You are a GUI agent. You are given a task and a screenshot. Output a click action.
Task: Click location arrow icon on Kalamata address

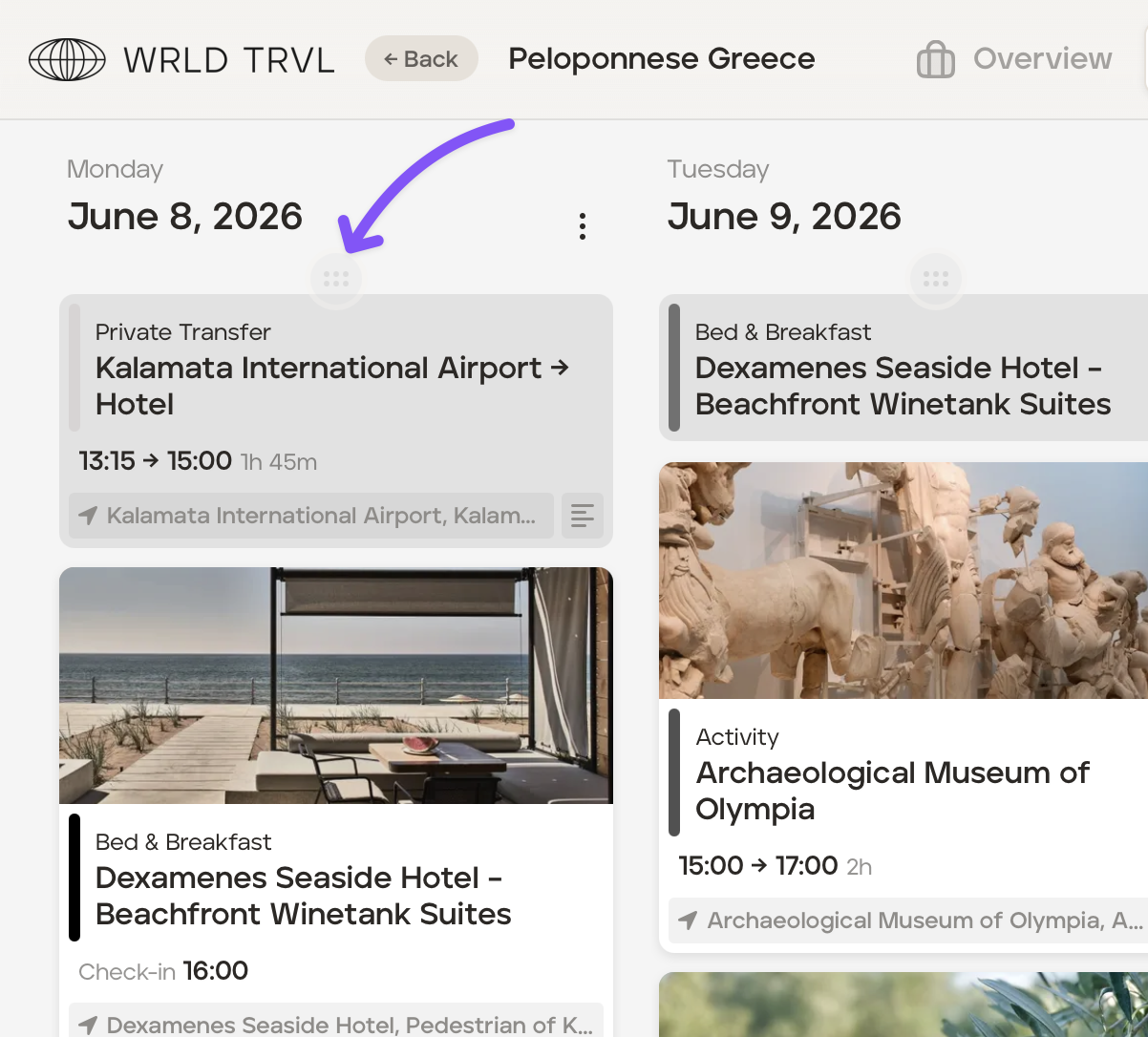click(88, 516)
